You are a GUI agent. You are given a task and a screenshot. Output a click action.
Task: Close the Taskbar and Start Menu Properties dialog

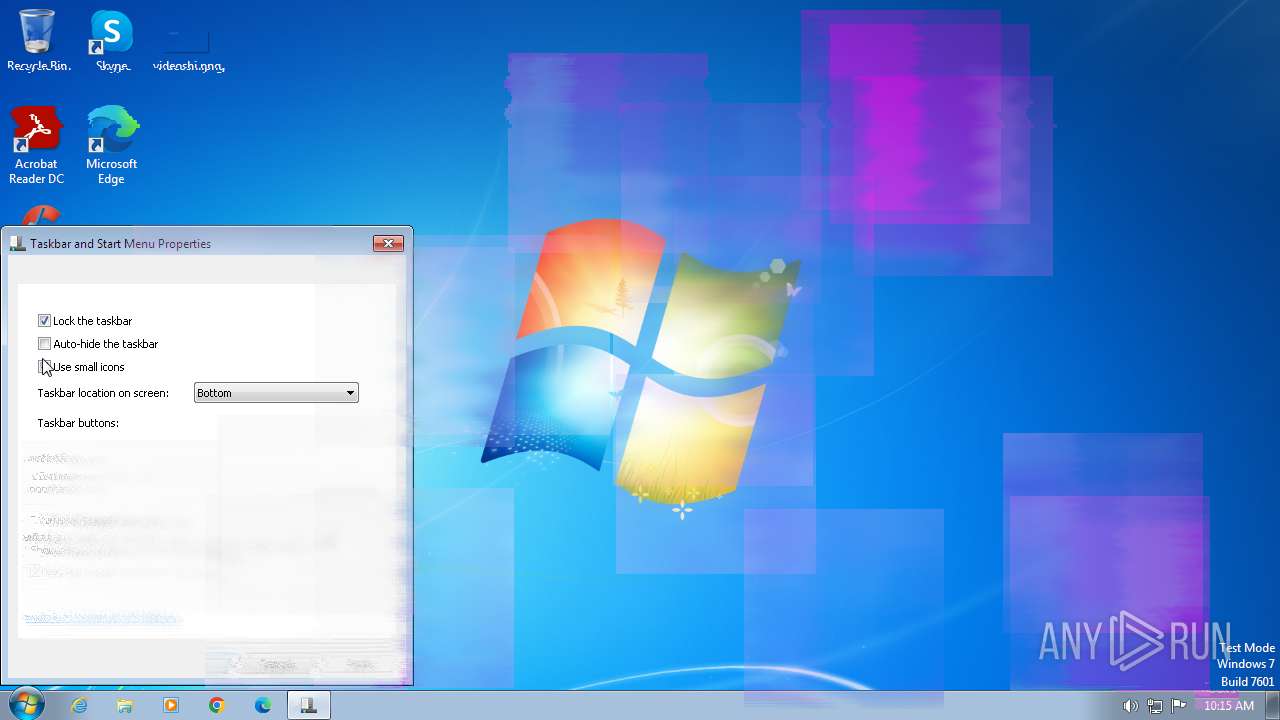pos(388,243)
